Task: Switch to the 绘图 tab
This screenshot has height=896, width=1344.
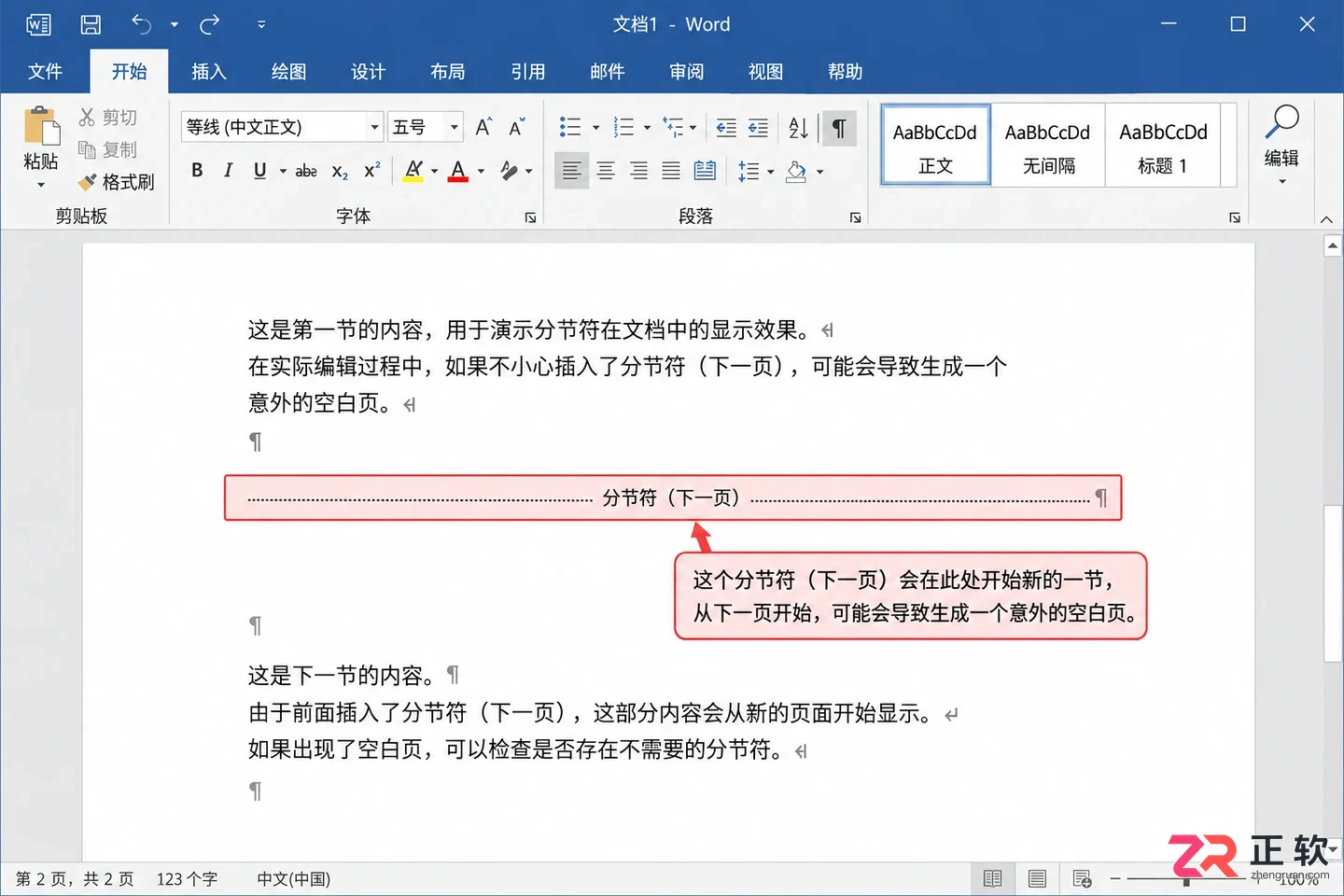Action: pos(288,72)
